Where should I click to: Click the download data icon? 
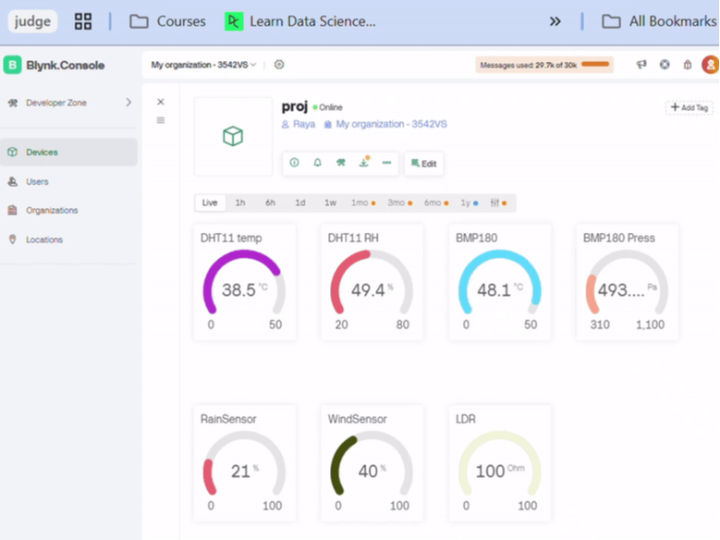coord(364,163)
